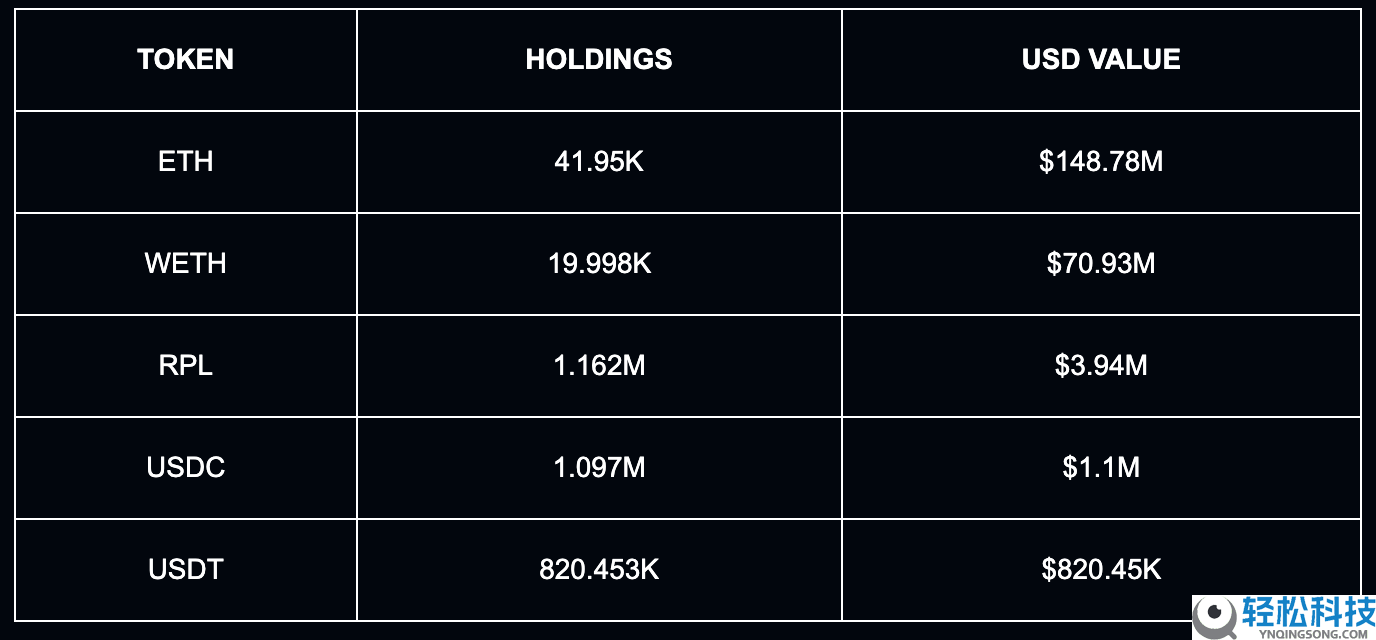Screen dimensions: 1376x640
Task: Select the USDT token cell
Action: 186,570
